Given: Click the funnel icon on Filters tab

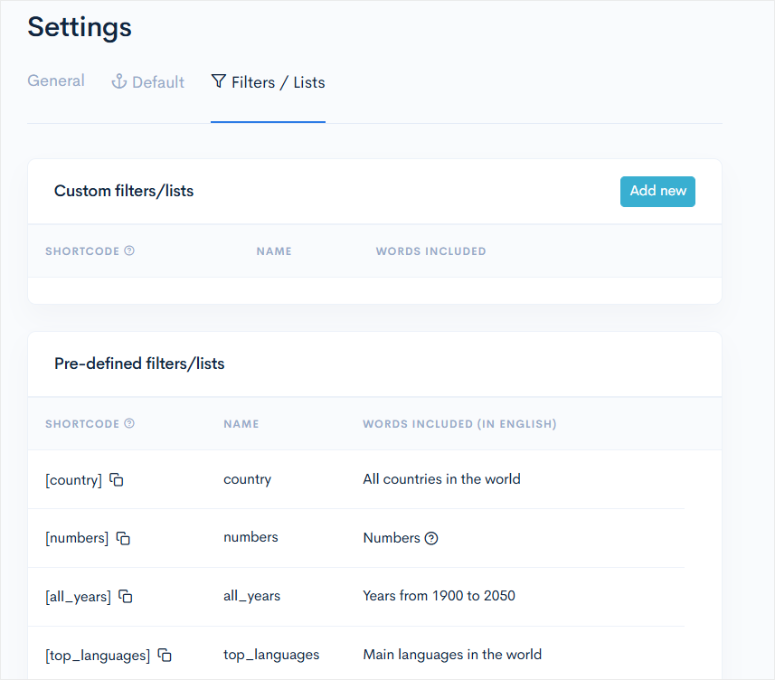Looking at the screenshot, I should [218, 82].
